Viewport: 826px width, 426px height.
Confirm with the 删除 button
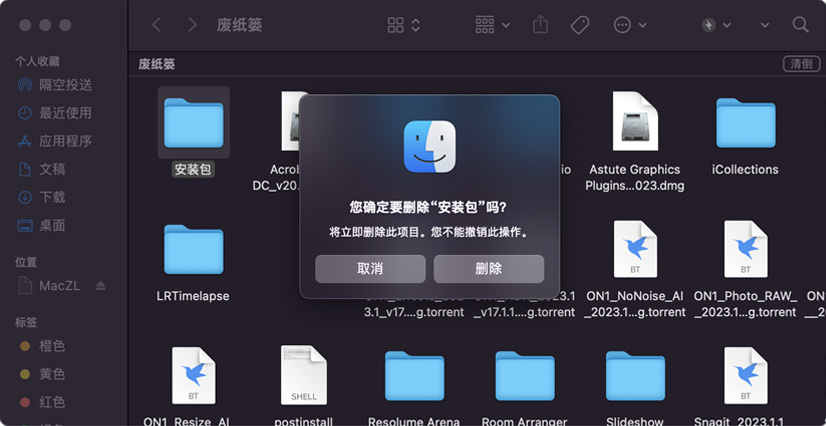coord(488,269)
